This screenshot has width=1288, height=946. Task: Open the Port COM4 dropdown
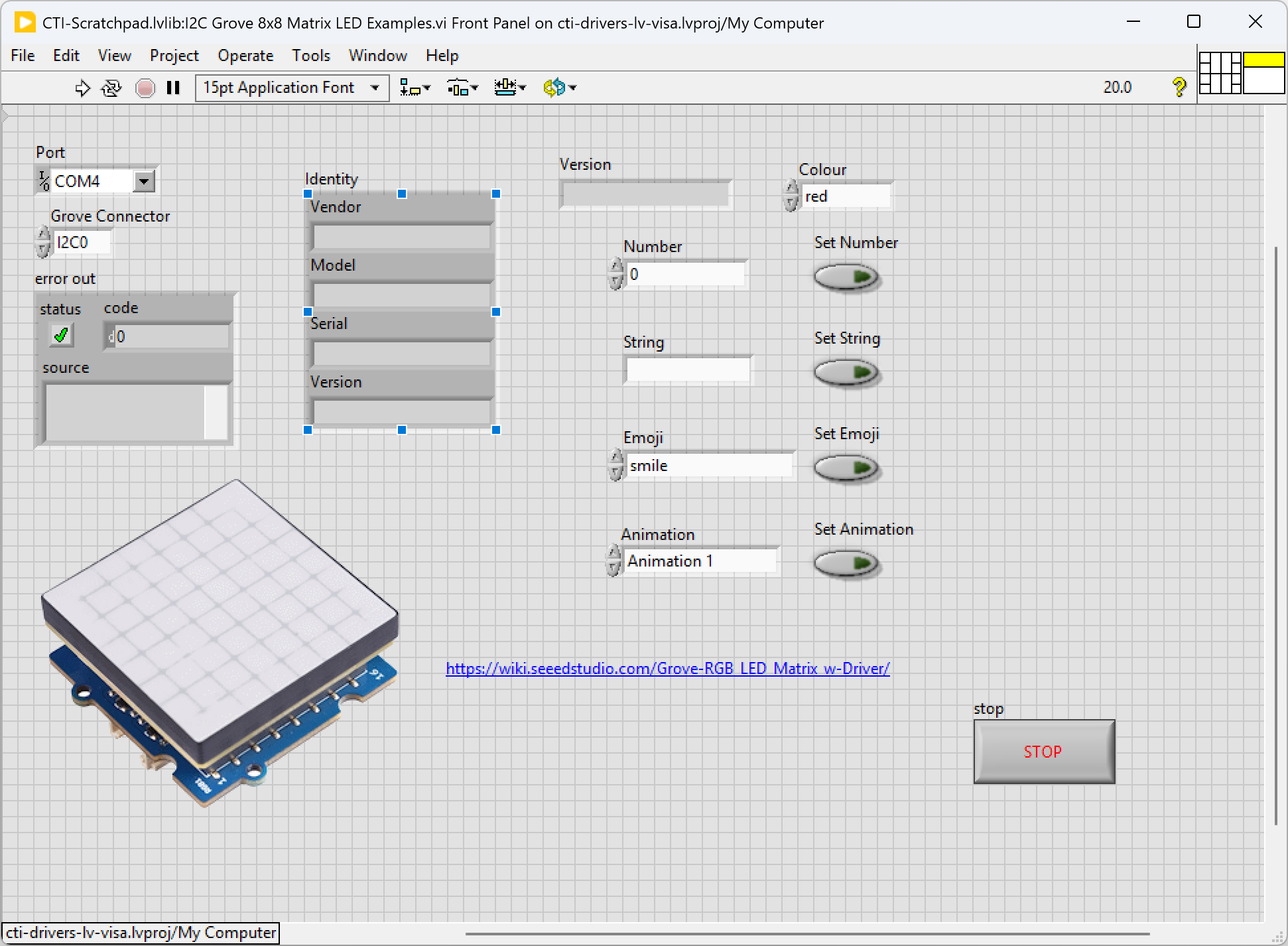point(145,180)
